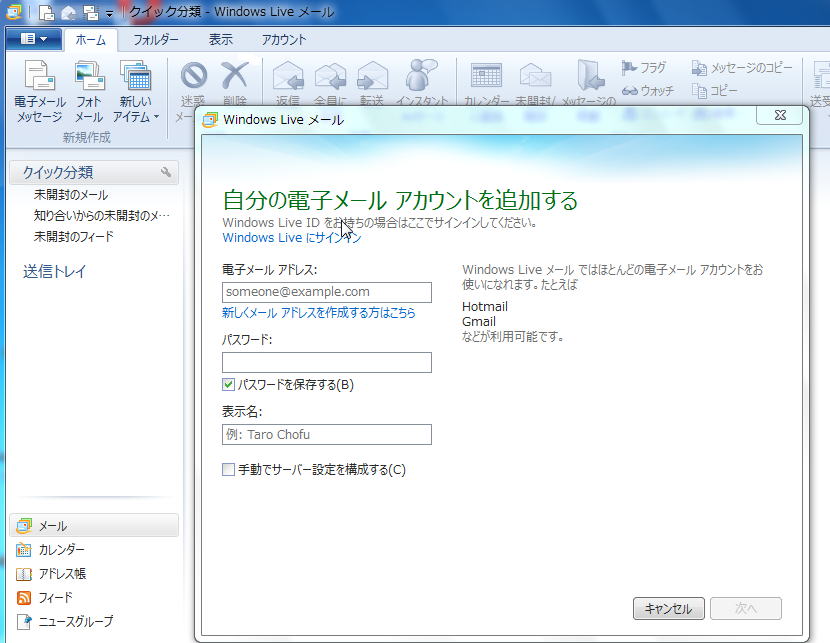
Task: Switch to the フォルダー ribbon tab
Action: pyautogui.click(x=156, y=40)
